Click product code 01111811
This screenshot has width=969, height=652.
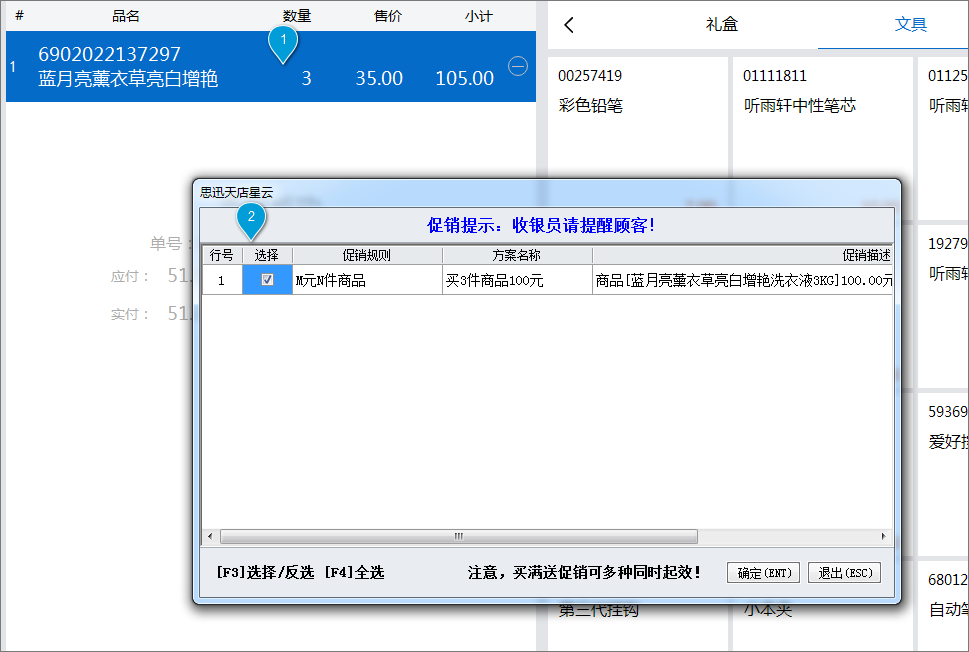[x=775, y=76]
